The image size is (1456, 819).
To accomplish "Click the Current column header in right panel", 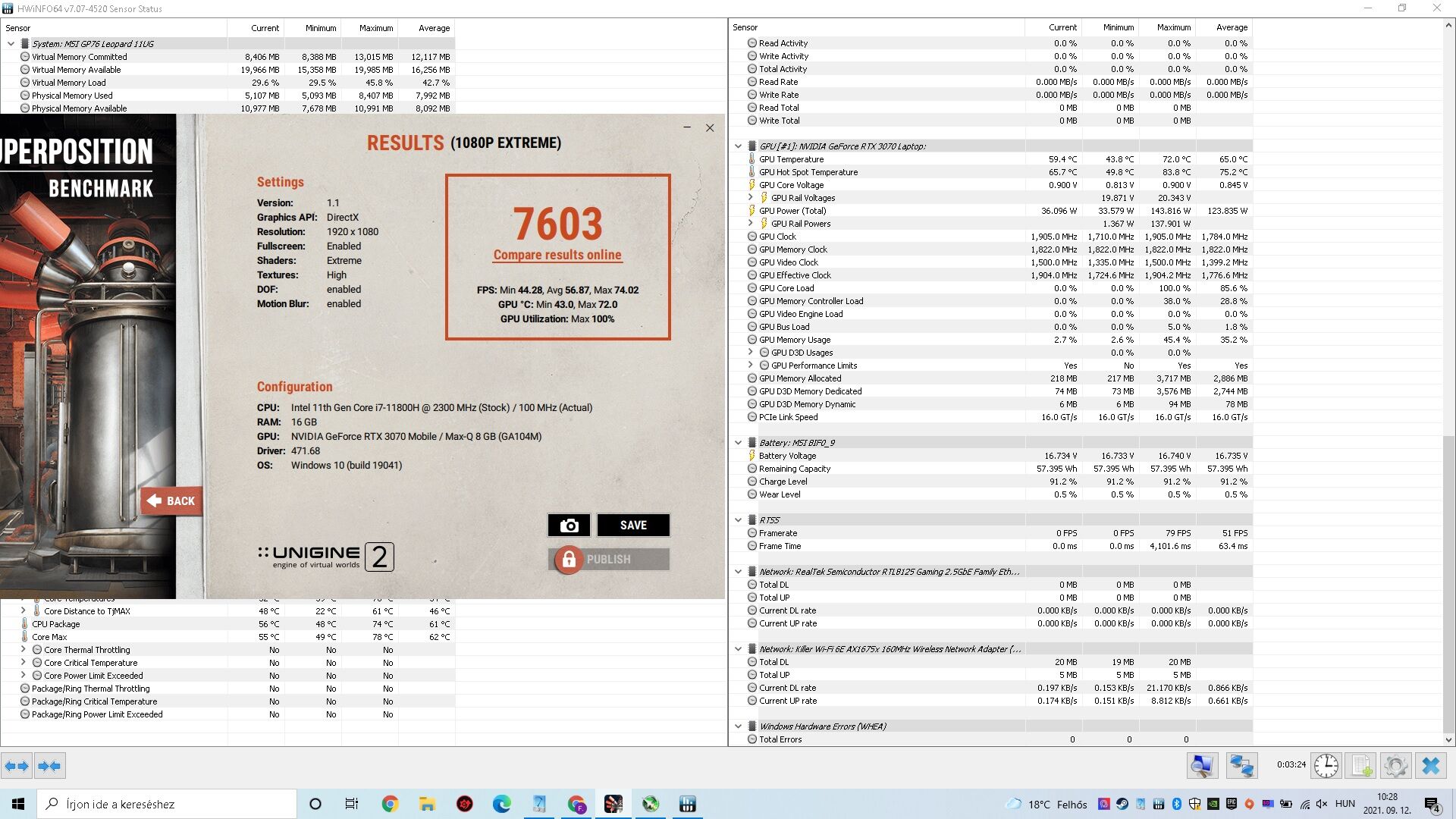I will point(1053,27).
